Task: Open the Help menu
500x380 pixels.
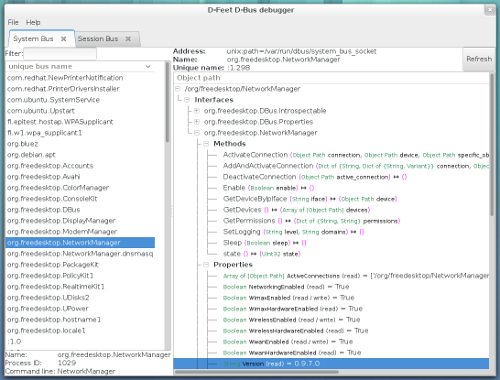Action: (33, 22)
